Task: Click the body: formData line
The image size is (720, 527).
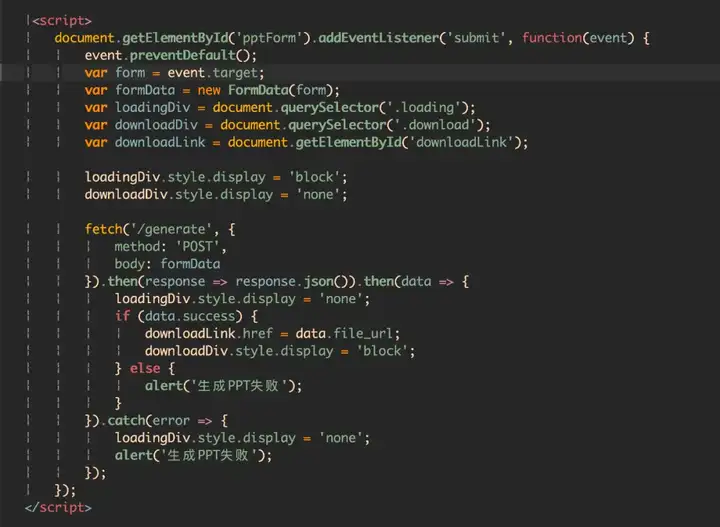Action: pyautogui.click(x=167, y=264)
